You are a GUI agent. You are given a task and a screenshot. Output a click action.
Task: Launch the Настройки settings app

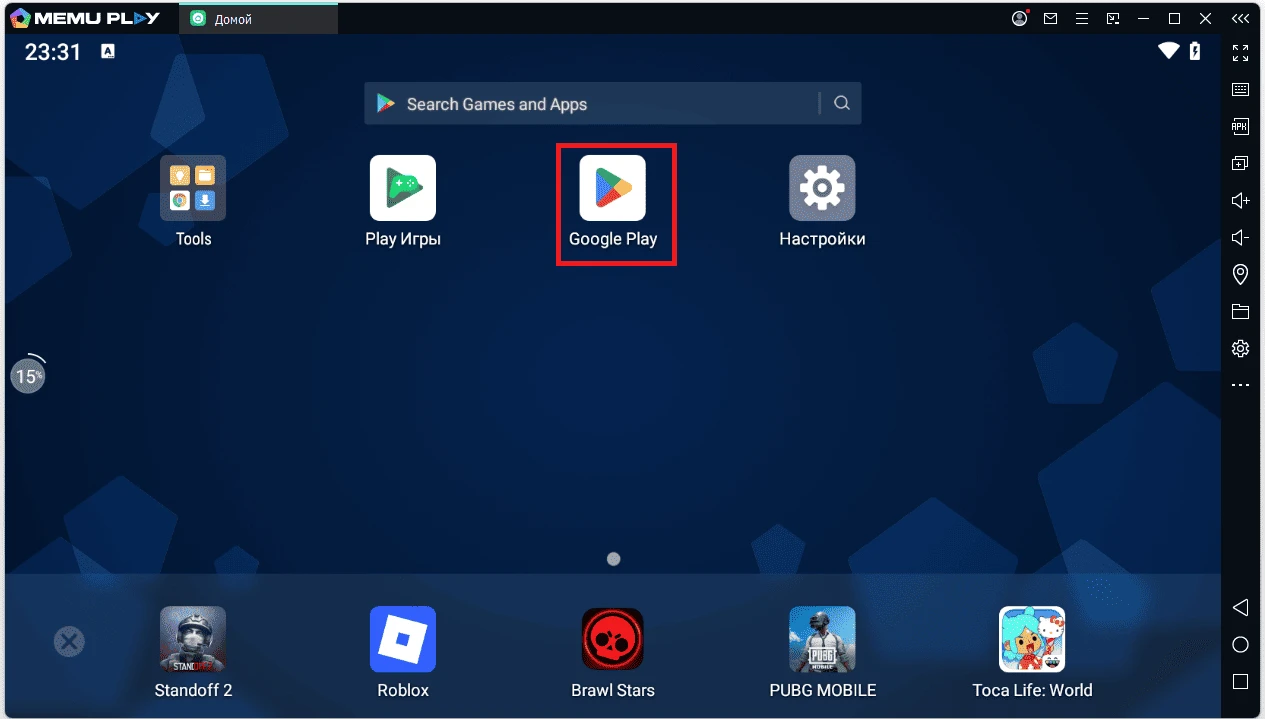click(821, 188)
